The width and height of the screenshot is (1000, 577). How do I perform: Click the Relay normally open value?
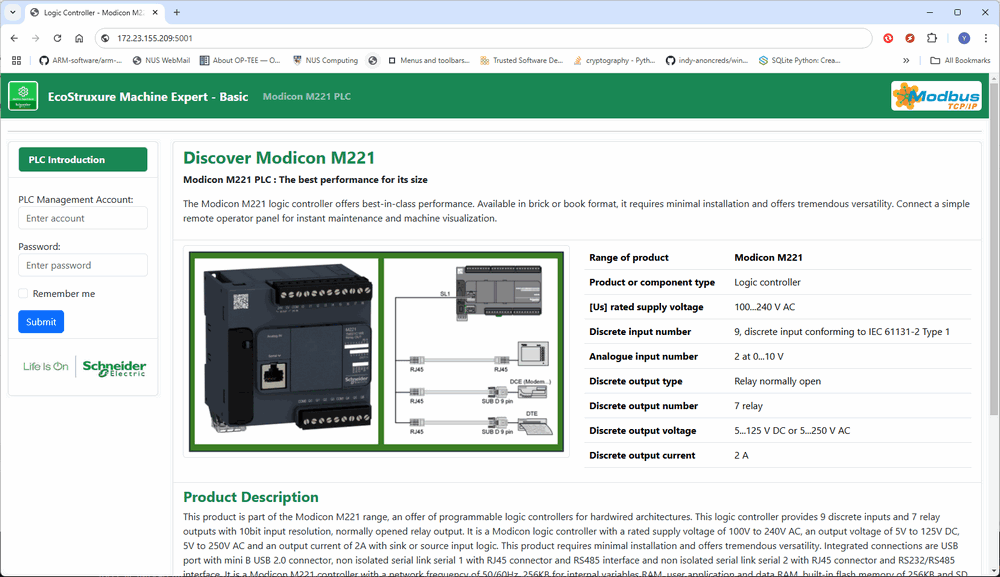click(x=777, y=381)
